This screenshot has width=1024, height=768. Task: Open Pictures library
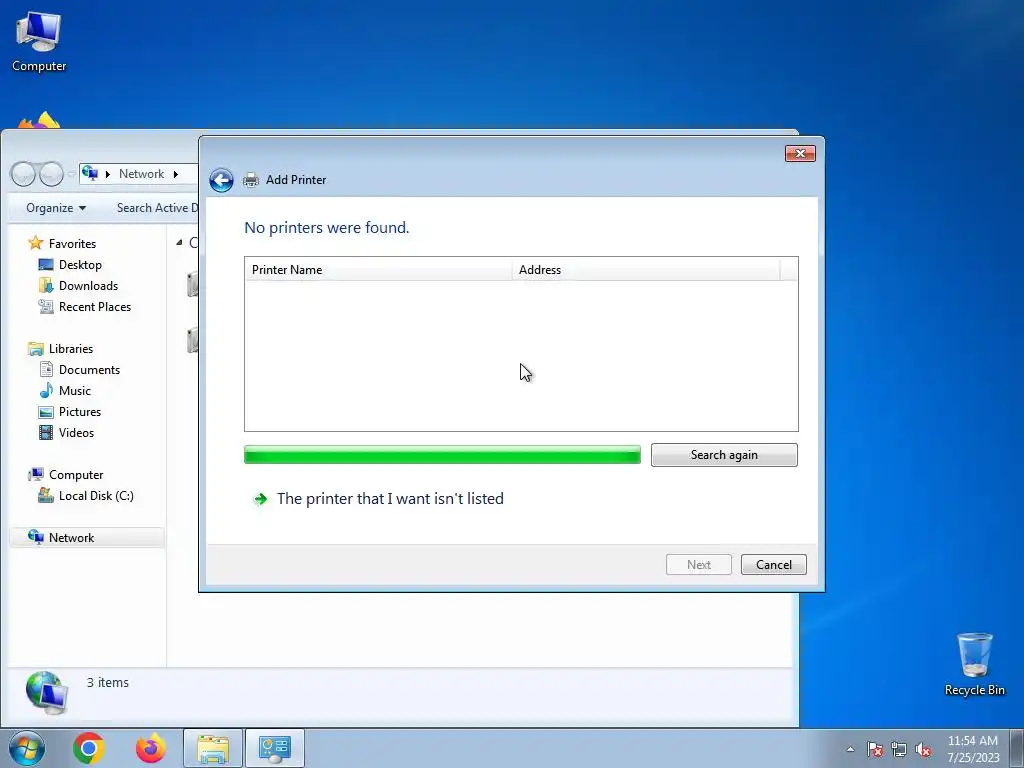(80, 411)
